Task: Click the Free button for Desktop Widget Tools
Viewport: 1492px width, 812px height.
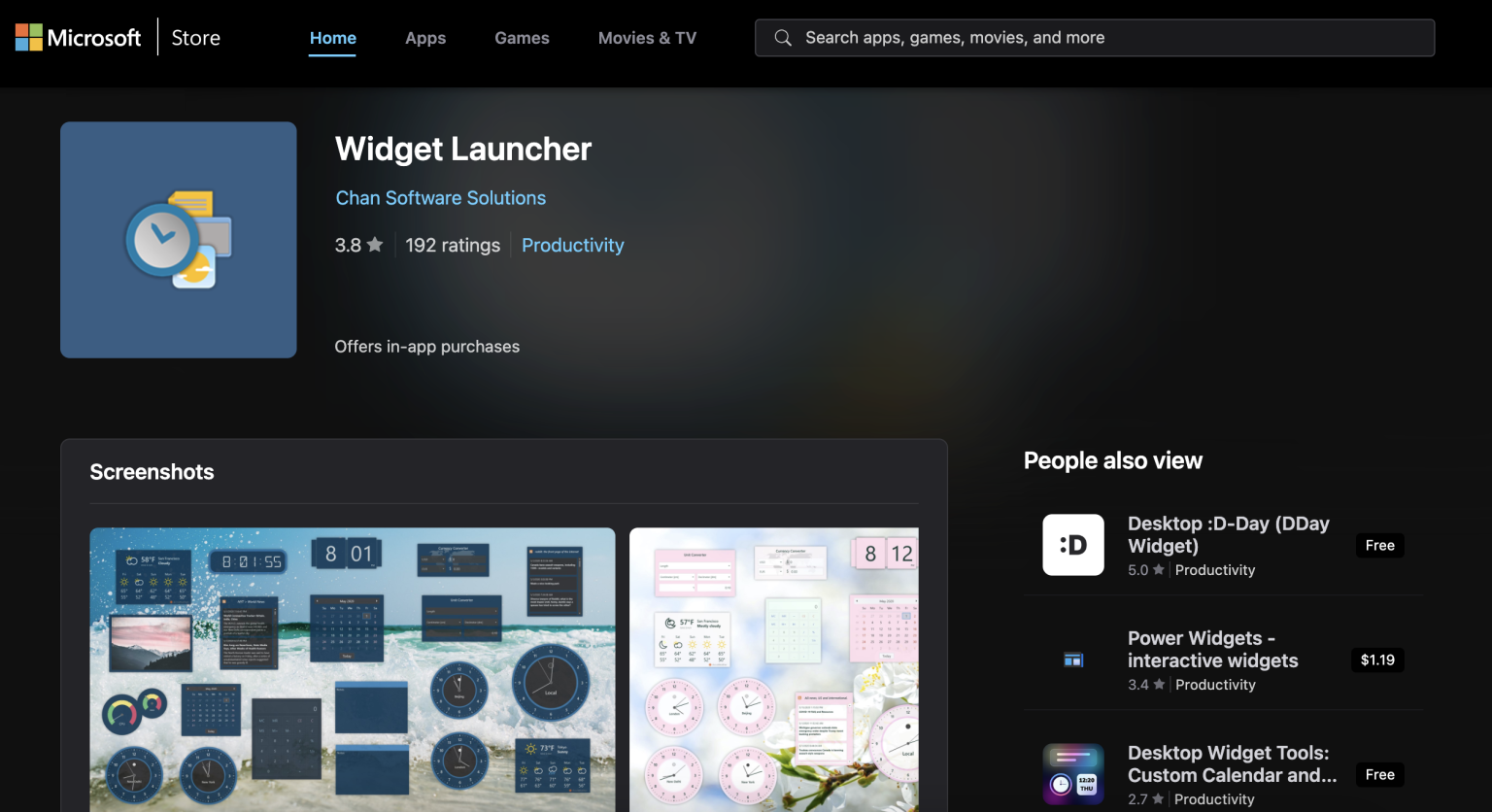Action: click(x=1379, y=775)
